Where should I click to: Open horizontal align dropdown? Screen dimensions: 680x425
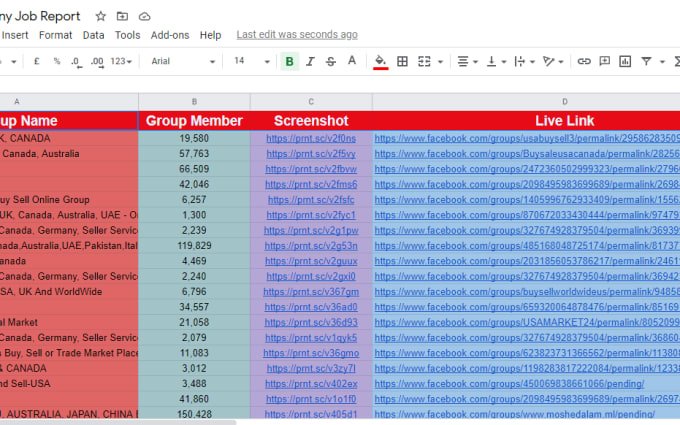click(468, 62)
